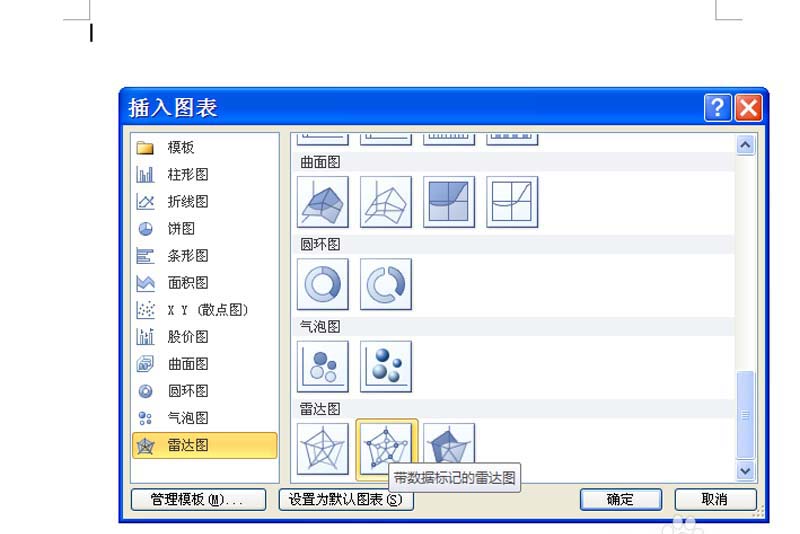
Task: Choose the exploded doughnut chart thumbnail
Action: [x=386, y=284]
